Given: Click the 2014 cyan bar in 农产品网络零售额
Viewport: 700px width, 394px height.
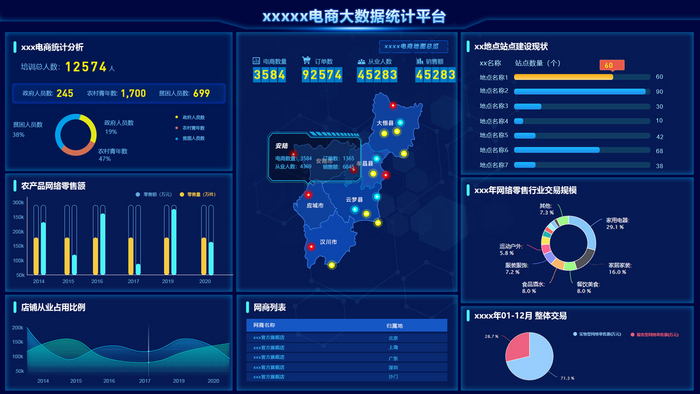Looking at the screenshot, I should coord(43,248).
